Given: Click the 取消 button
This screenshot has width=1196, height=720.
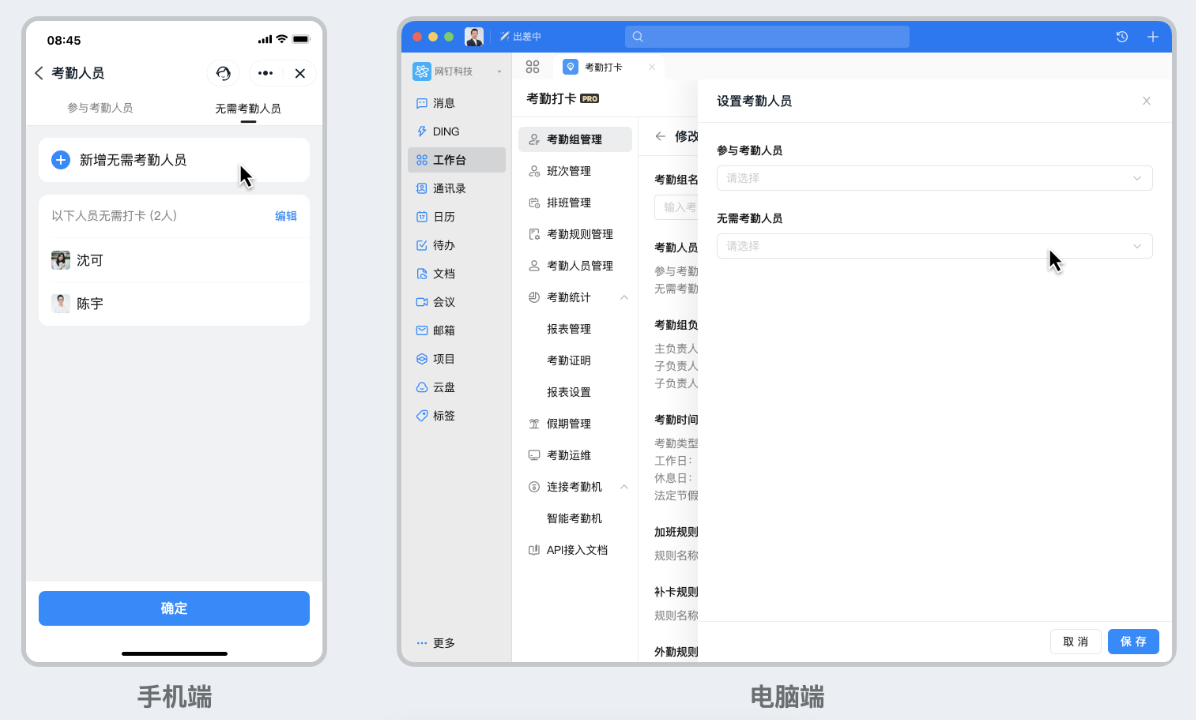Looking at the screenshot, I should (x=1075, y=641).
